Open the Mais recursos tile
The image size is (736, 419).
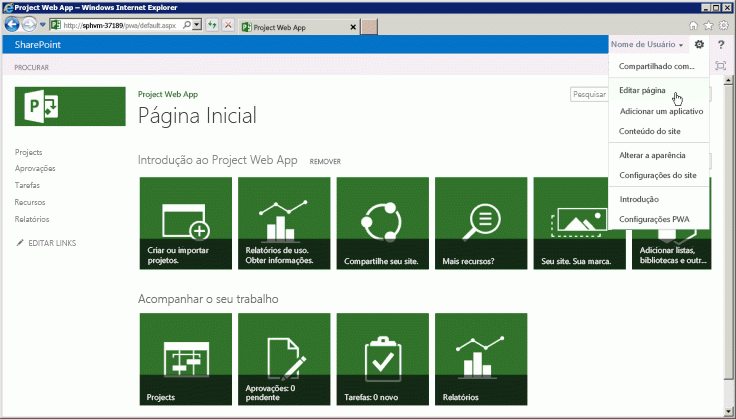[x=481, y=223]
